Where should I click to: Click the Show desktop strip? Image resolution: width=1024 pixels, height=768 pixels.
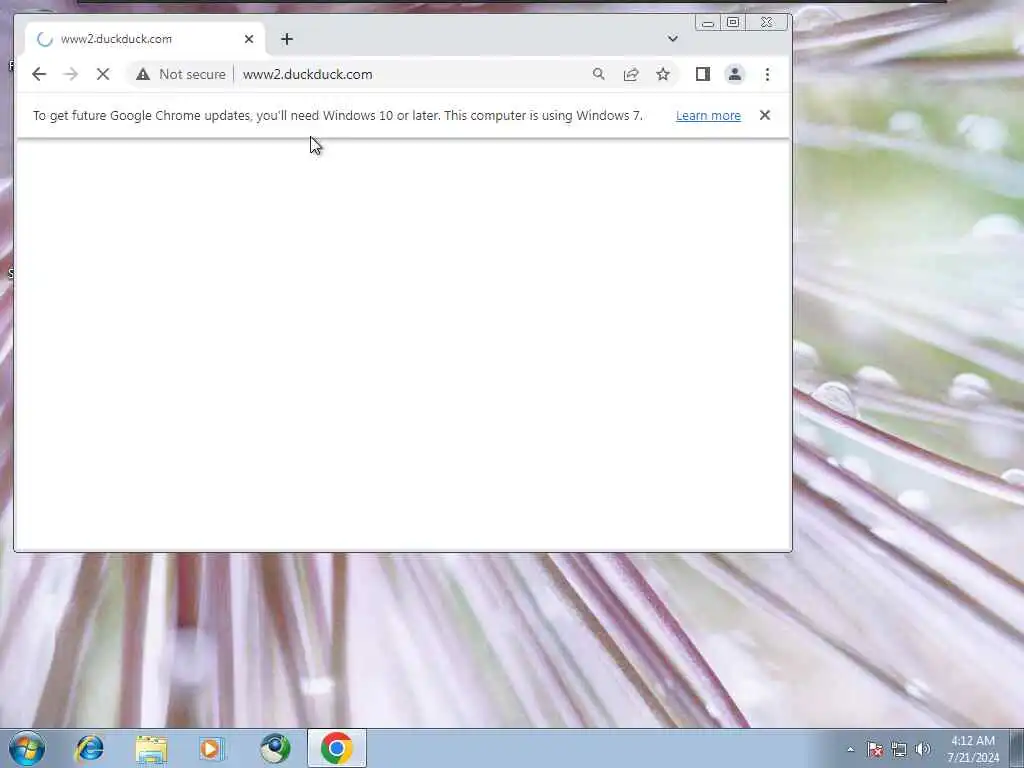pos(1017,748)
